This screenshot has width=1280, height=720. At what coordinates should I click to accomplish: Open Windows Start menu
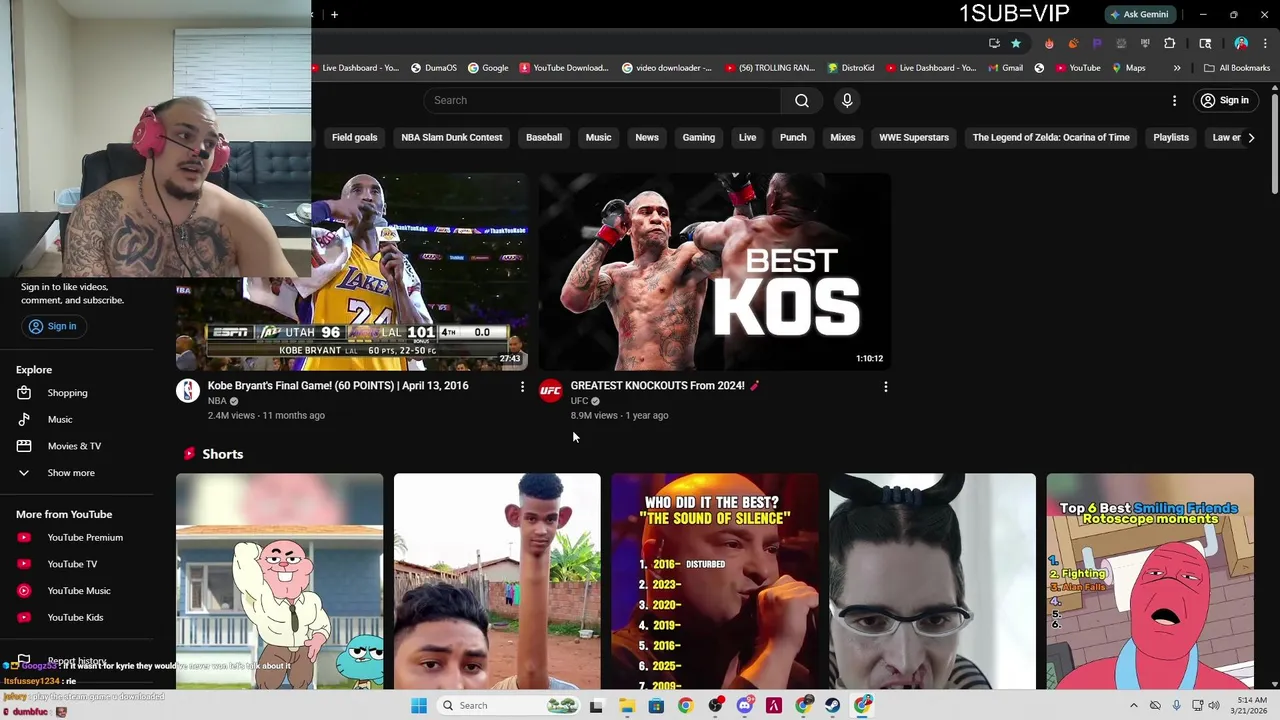[419, 706]
